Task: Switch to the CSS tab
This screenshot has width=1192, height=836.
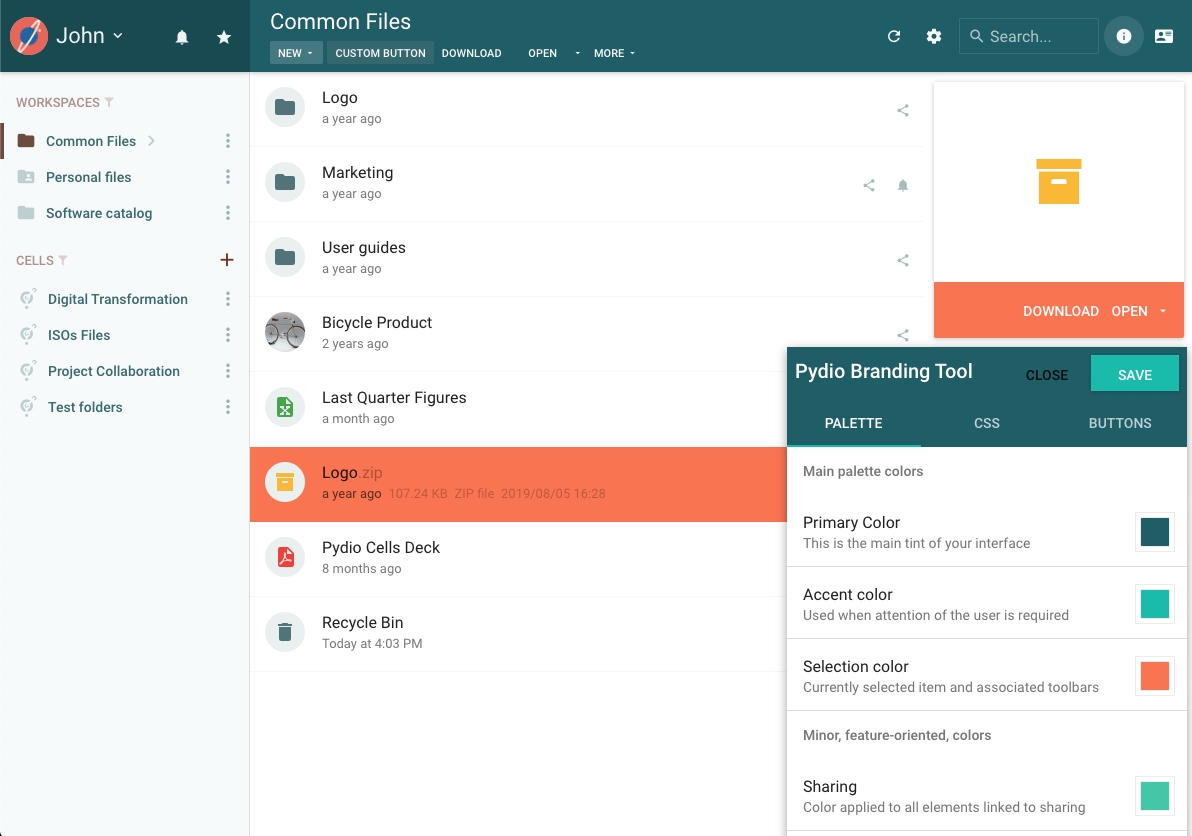Action: (987, 423)
